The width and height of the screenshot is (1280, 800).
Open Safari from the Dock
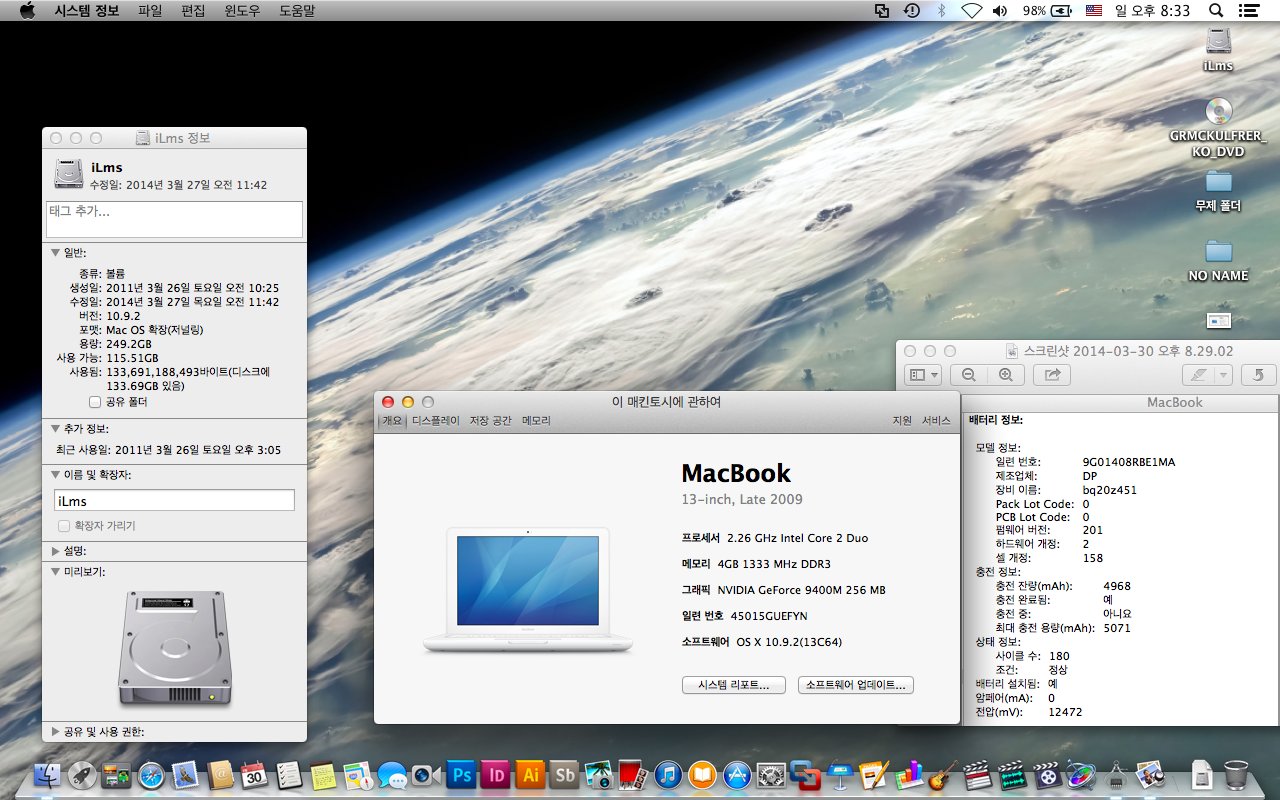pyautogui.click(x=151, y=774)
